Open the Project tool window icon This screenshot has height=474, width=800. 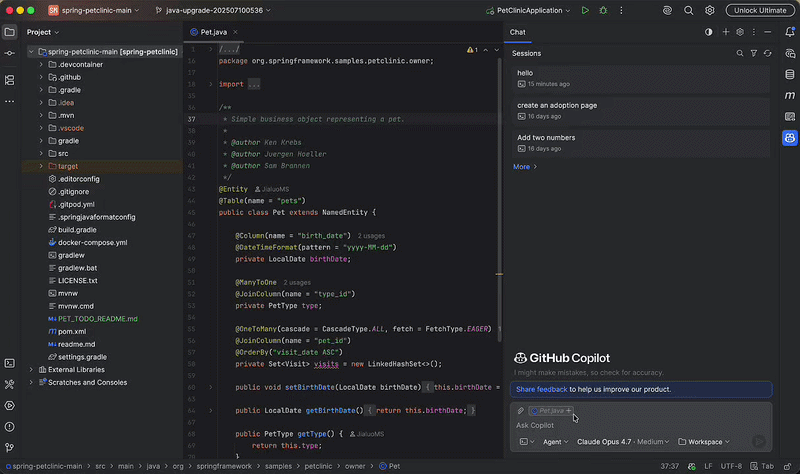coord(10,32)
